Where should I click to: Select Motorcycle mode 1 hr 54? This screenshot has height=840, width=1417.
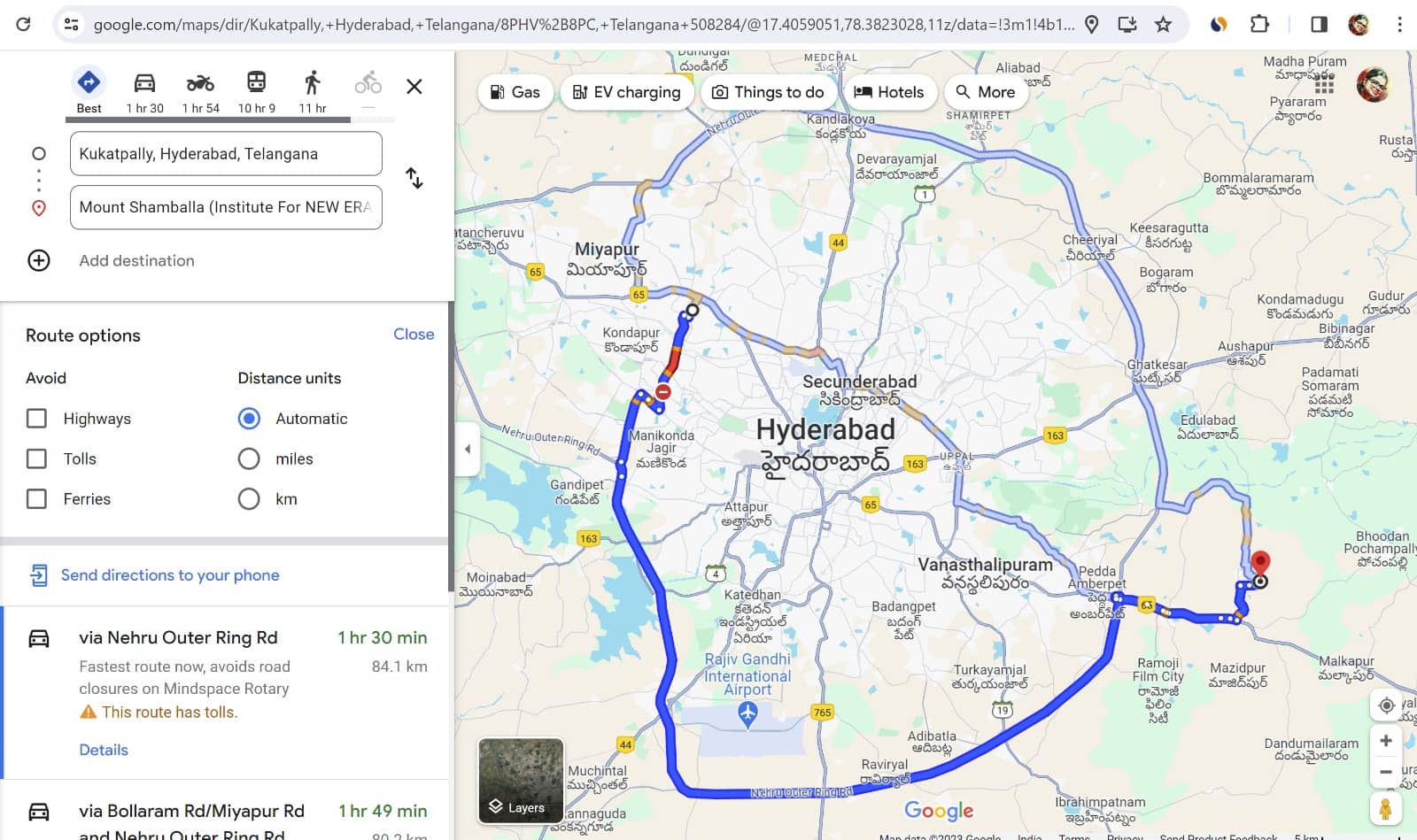pos(200,91)
